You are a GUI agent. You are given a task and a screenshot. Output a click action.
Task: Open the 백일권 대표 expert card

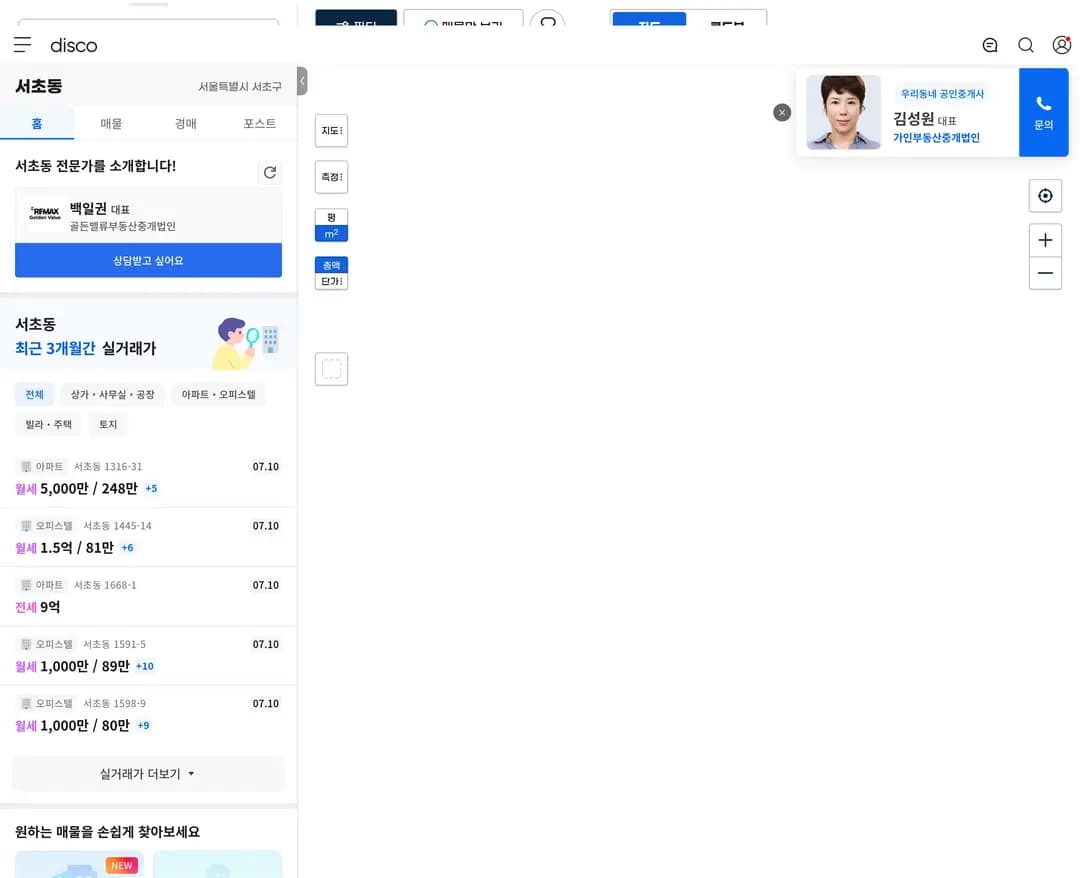pyautogui.click(x=148, y=217)
